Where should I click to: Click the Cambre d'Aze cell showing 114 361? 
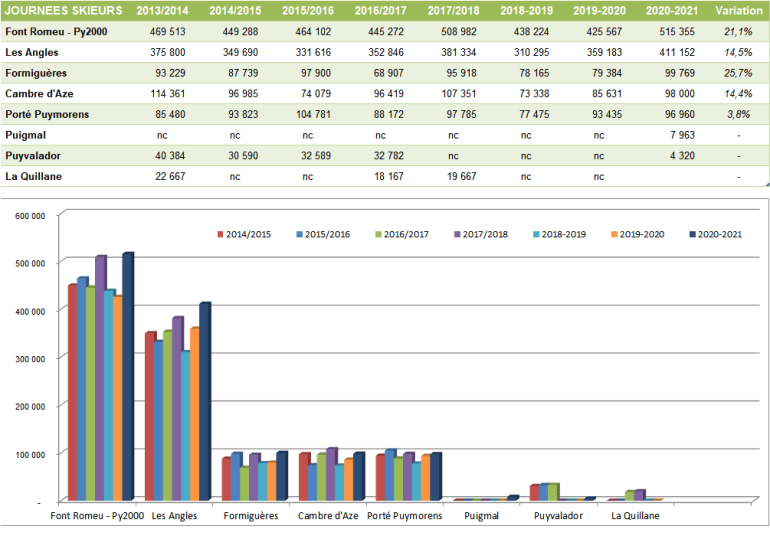click(162, 94)
